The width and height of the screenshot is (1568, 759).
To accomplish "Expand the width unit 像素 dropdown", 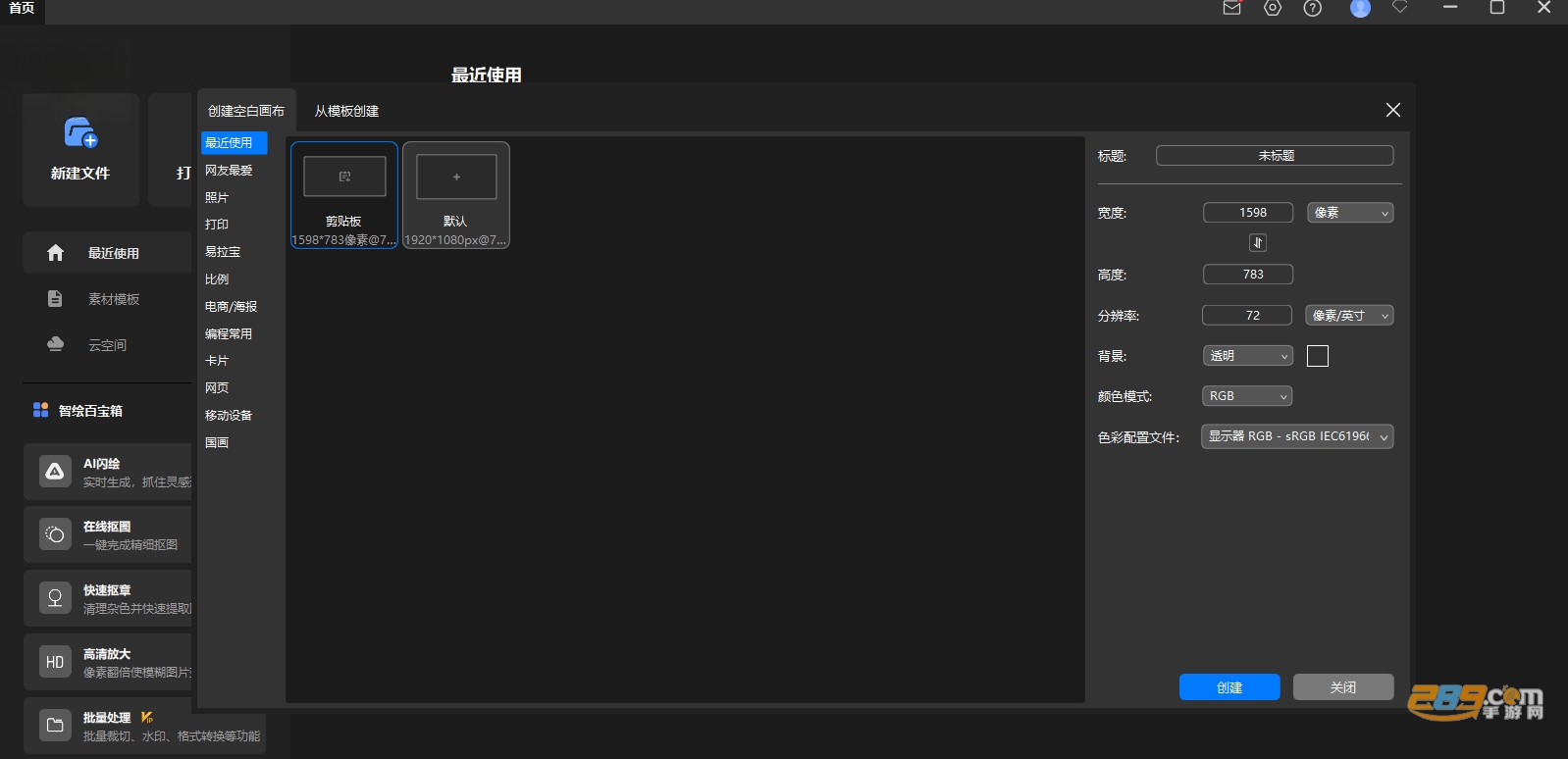I will 1350,213.
